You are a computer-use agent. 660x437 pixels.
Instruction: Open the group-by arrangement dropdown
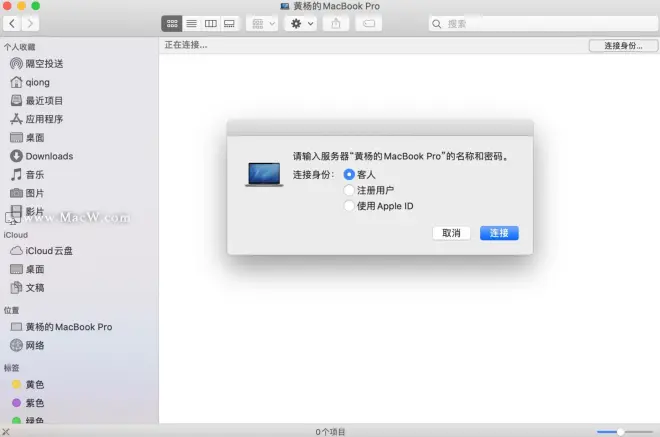click(x=262, y=24)
